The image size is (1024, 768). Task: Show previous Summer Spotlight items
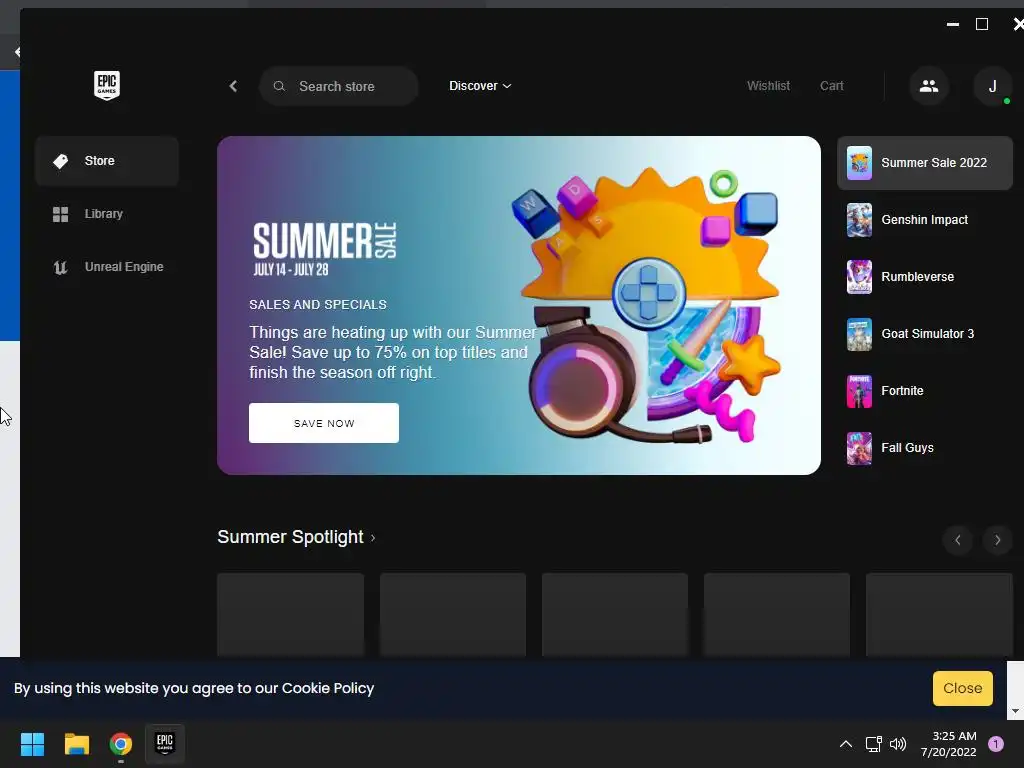click(958, 540)
